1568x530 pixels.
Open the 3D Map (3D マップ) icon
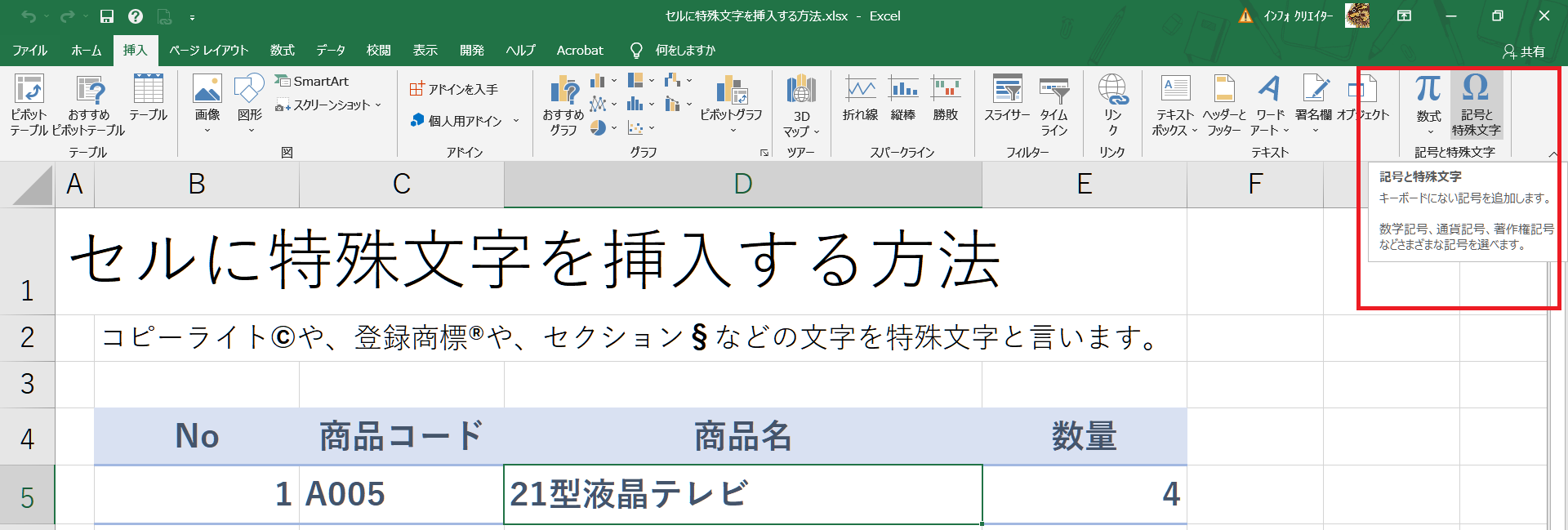click(x=801, y=91)
